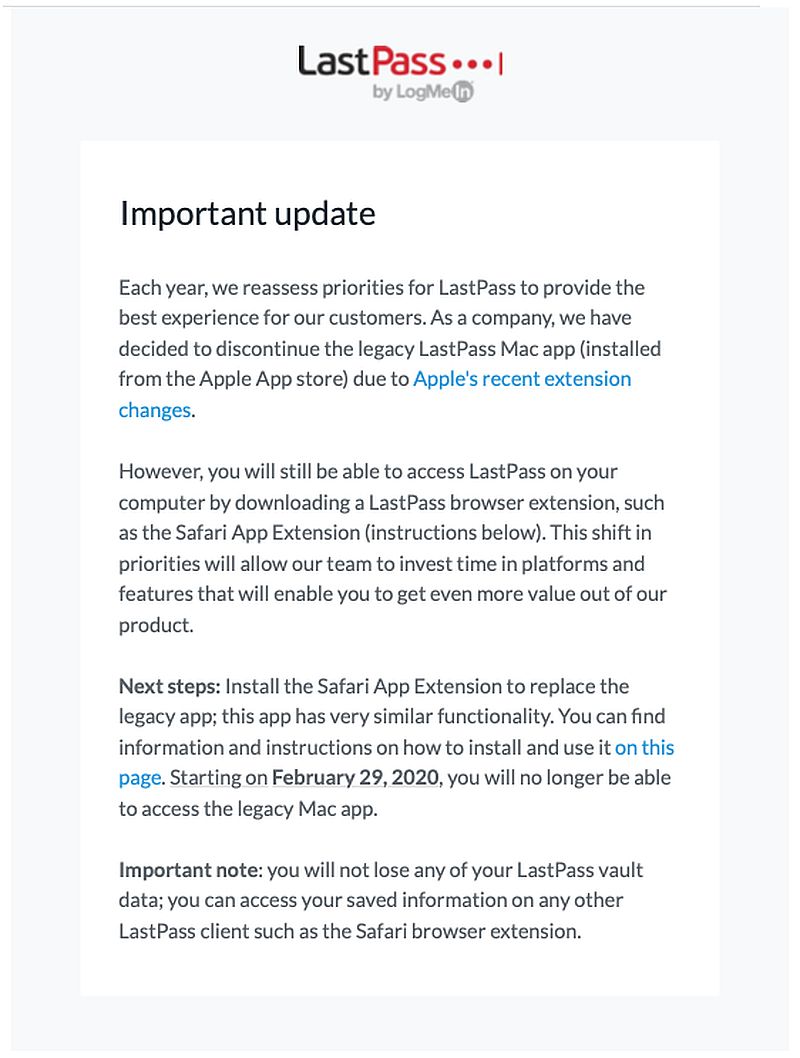Click the underlined date February 29, 2020
The height and width of the screenshot is (1058, 800).
[355, 778]
